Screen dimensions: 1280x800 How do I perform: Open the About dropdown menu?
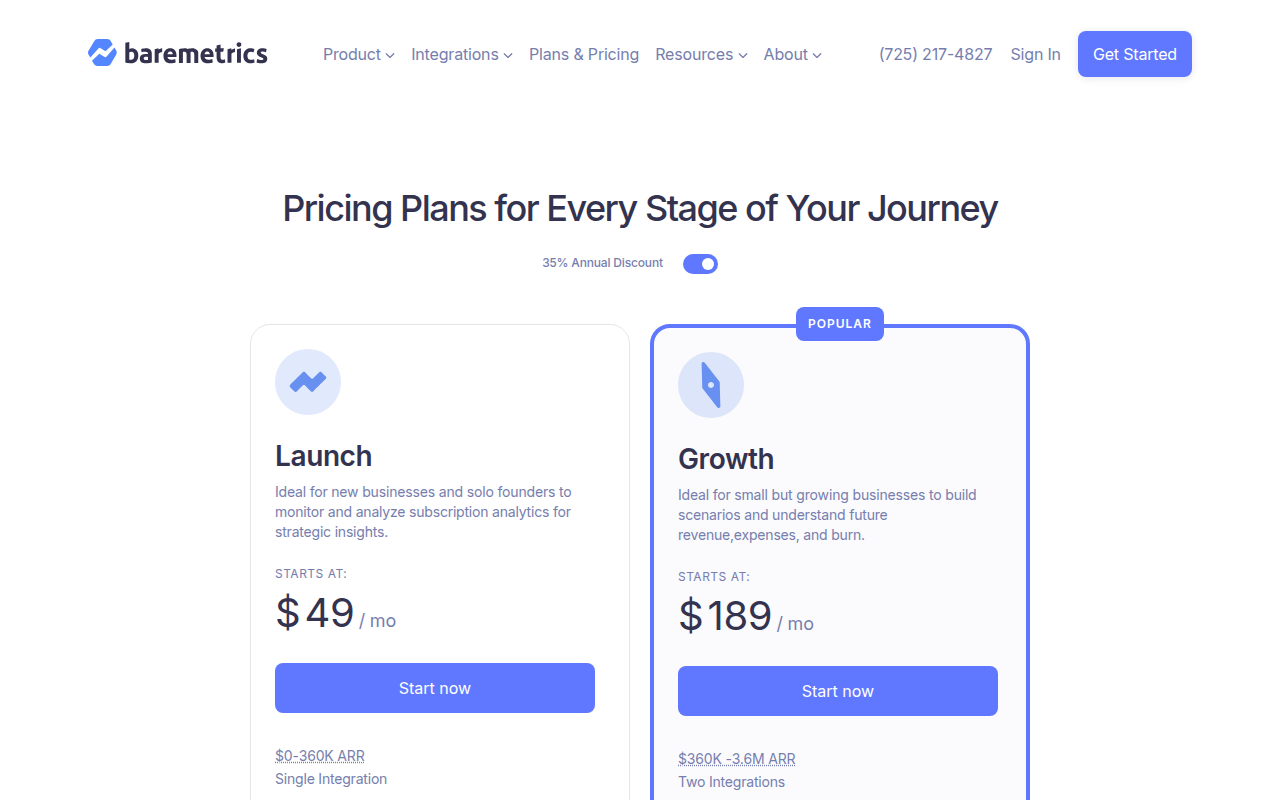pyautogui.click(x=792, y=55)
